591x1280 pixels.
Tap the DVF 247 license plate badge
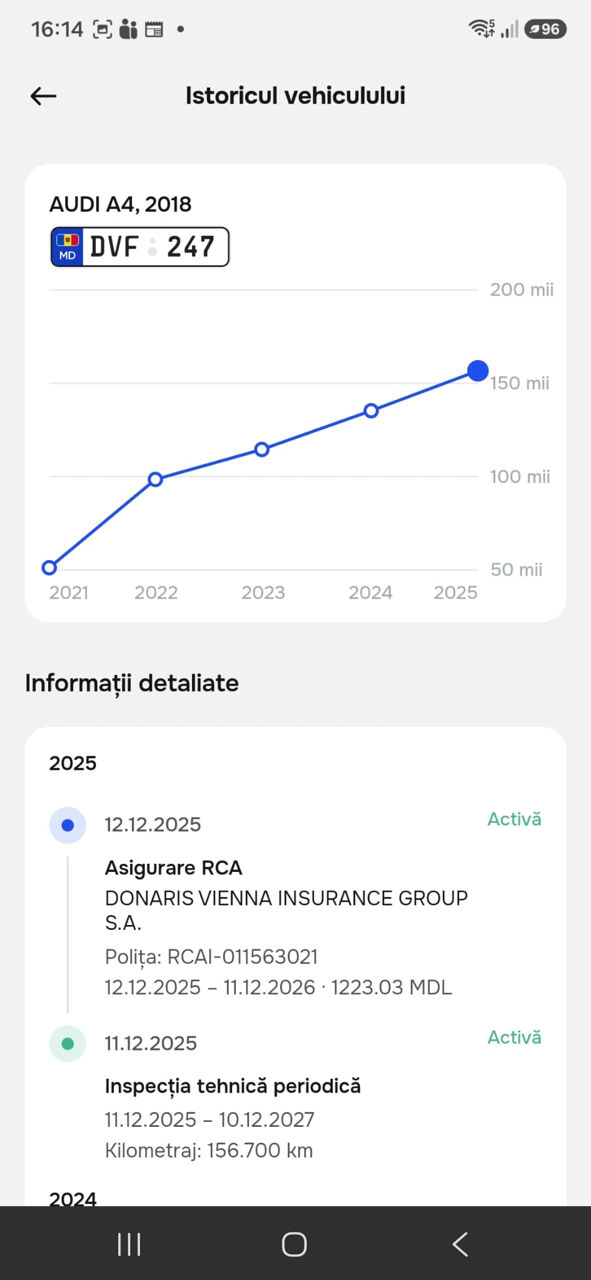pyautogui.click(x=140, y=246)
